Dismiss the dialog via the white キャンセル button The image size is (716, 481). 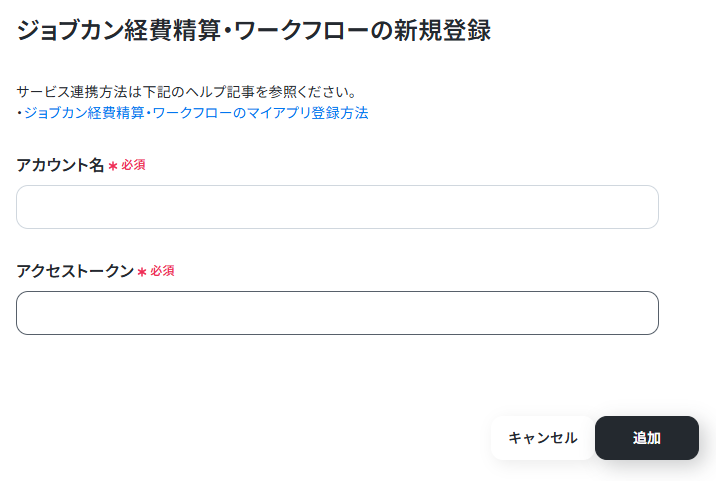542,438
